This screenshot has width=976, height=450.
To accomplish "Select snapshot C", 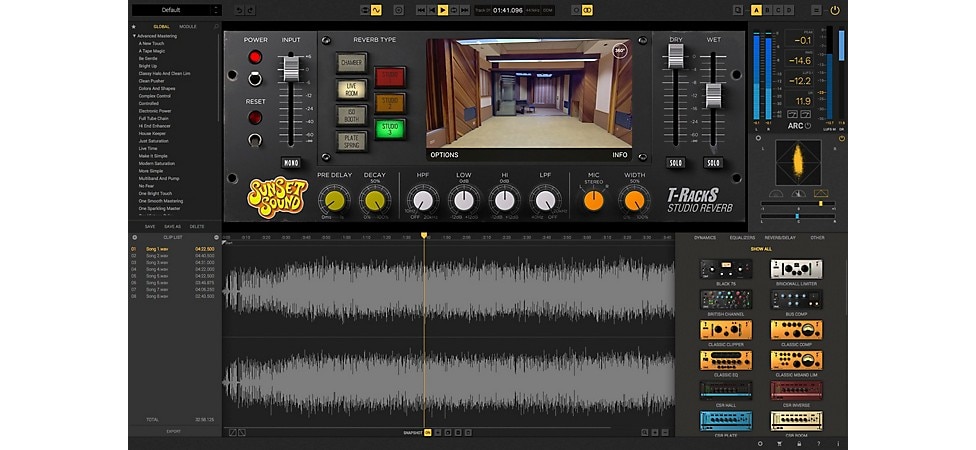I will coord(778,10).
